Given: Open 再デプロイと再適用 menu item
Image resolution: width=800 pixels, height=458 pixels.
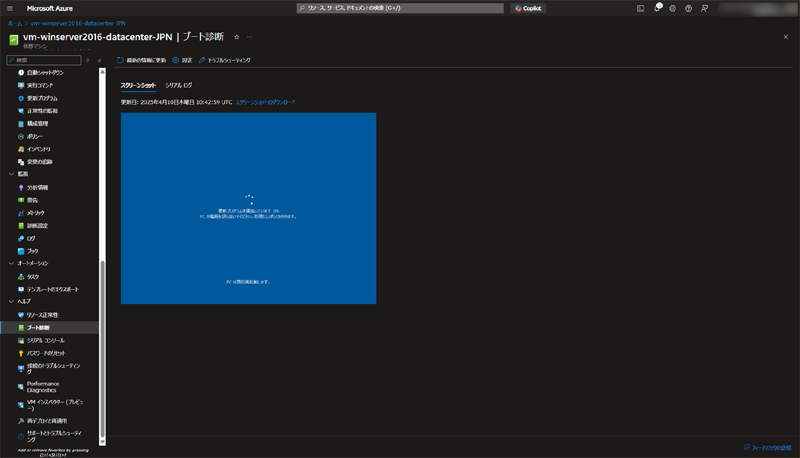Looking at the screenshot, I should pyautogui.click(x=49, y=421).
